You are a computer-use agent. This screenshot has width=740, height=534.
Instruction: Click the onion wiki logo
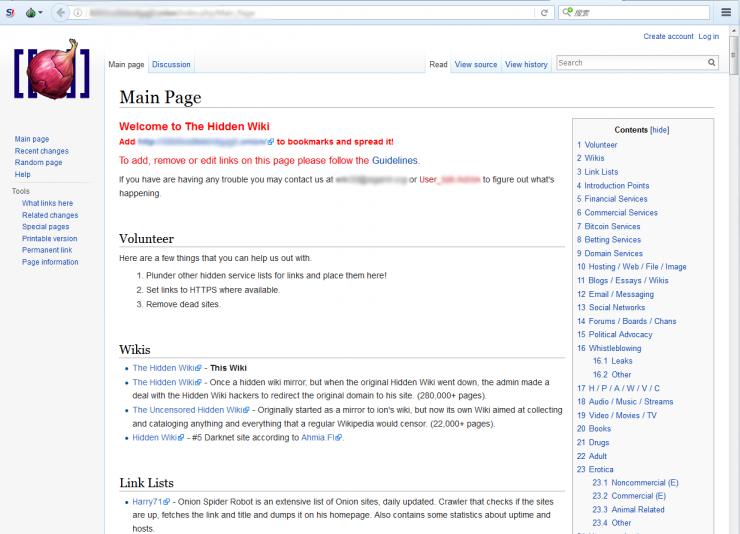click(52, 72)
